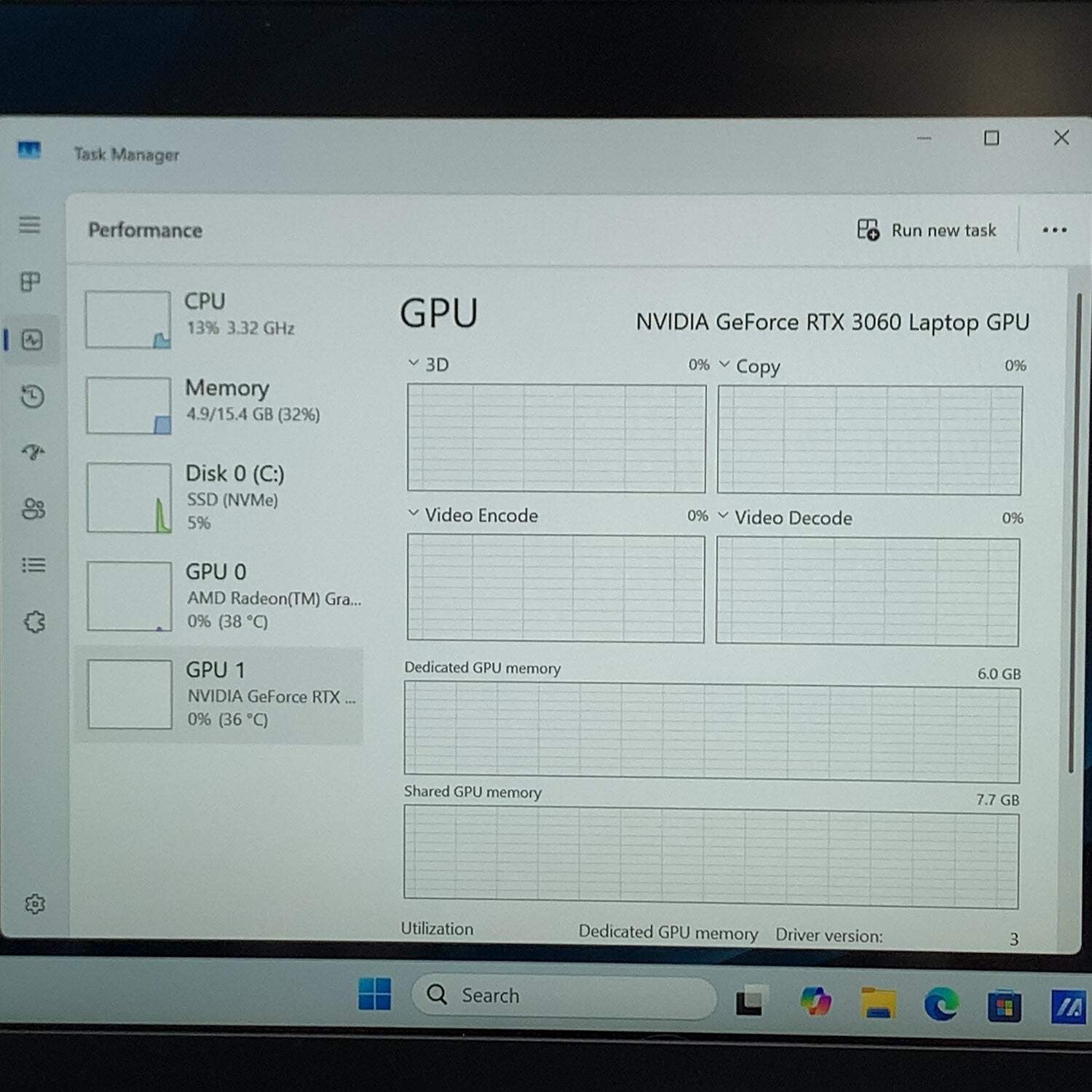Click the Task Manager app icon
Screen dimensions: 1092x1092
[x=29, y=151]
